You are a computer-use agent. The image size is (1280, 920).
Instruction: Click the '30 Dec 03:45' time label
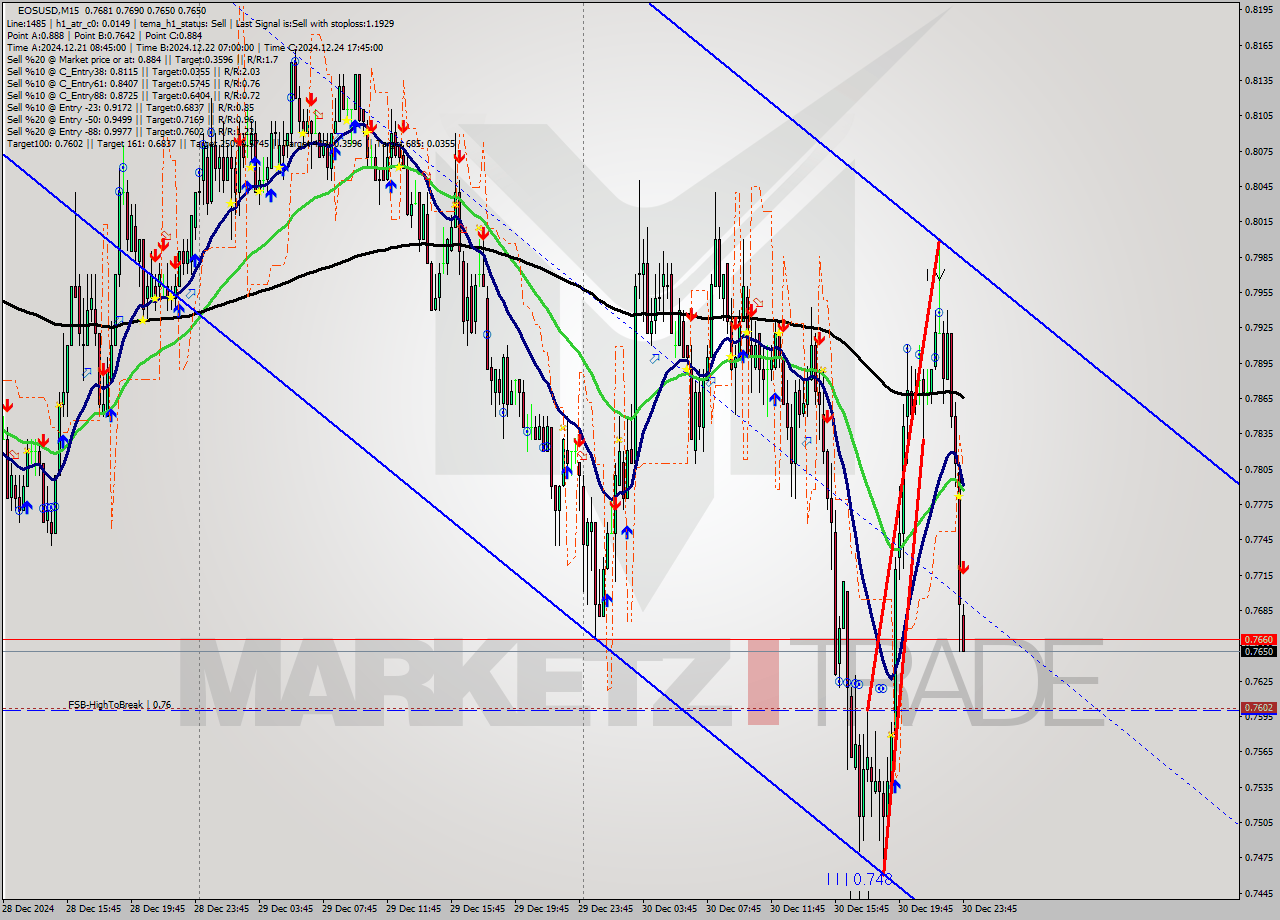(x=670, y=909)
